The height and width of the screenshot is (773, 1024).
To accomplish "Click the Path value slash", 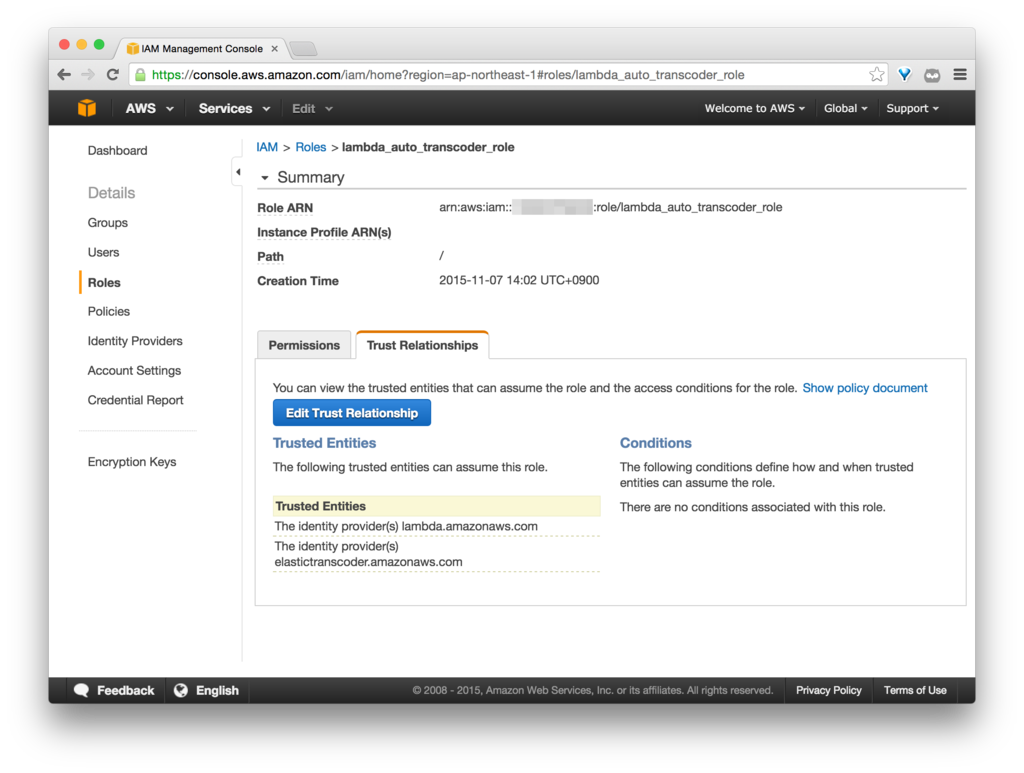I will [x=441, y=255].
